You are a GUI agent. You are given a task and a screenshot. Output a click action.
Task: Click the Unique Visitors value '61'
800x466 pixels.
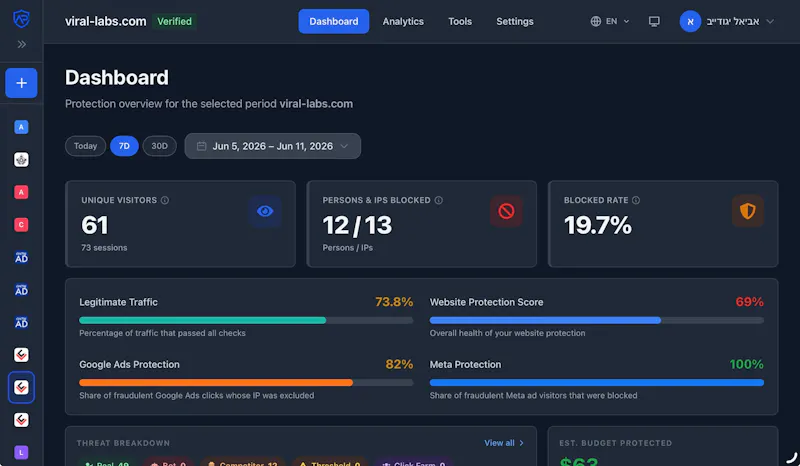[95, 225]
